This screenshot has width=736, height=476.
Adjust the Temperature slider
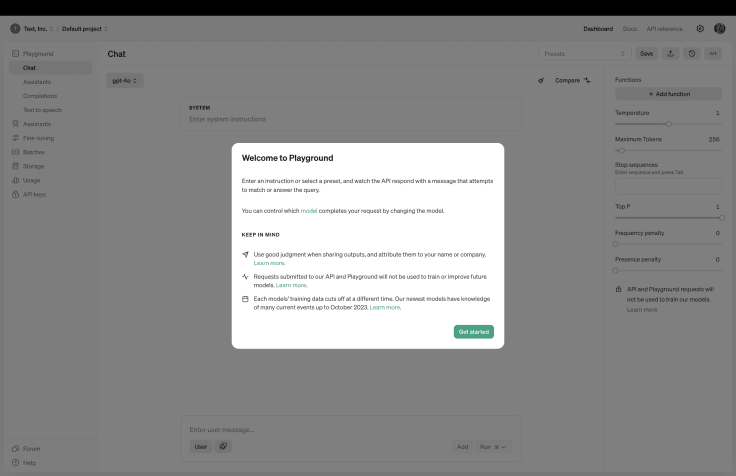pos(668,124)
